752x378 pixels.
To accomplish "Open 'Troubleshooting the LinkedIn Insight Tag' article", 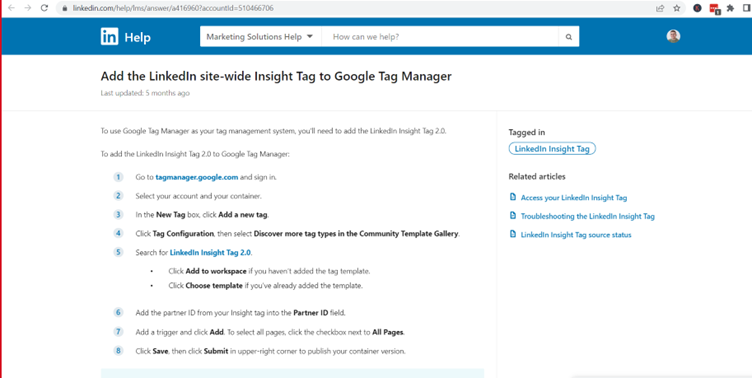I will 588,216.
